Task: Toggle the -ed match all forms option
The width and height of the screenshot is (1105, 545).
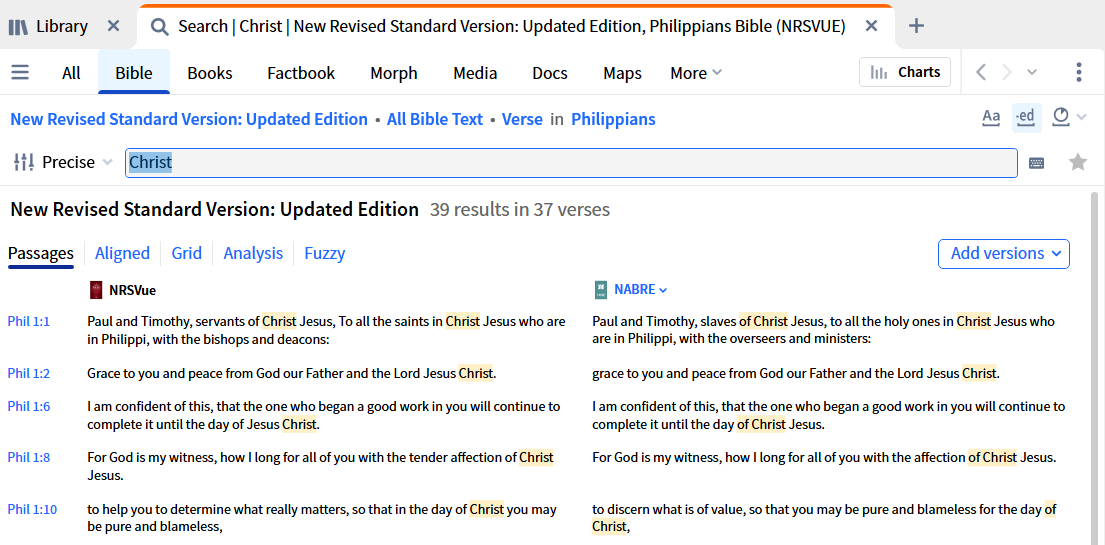Action: (1026, 118)
